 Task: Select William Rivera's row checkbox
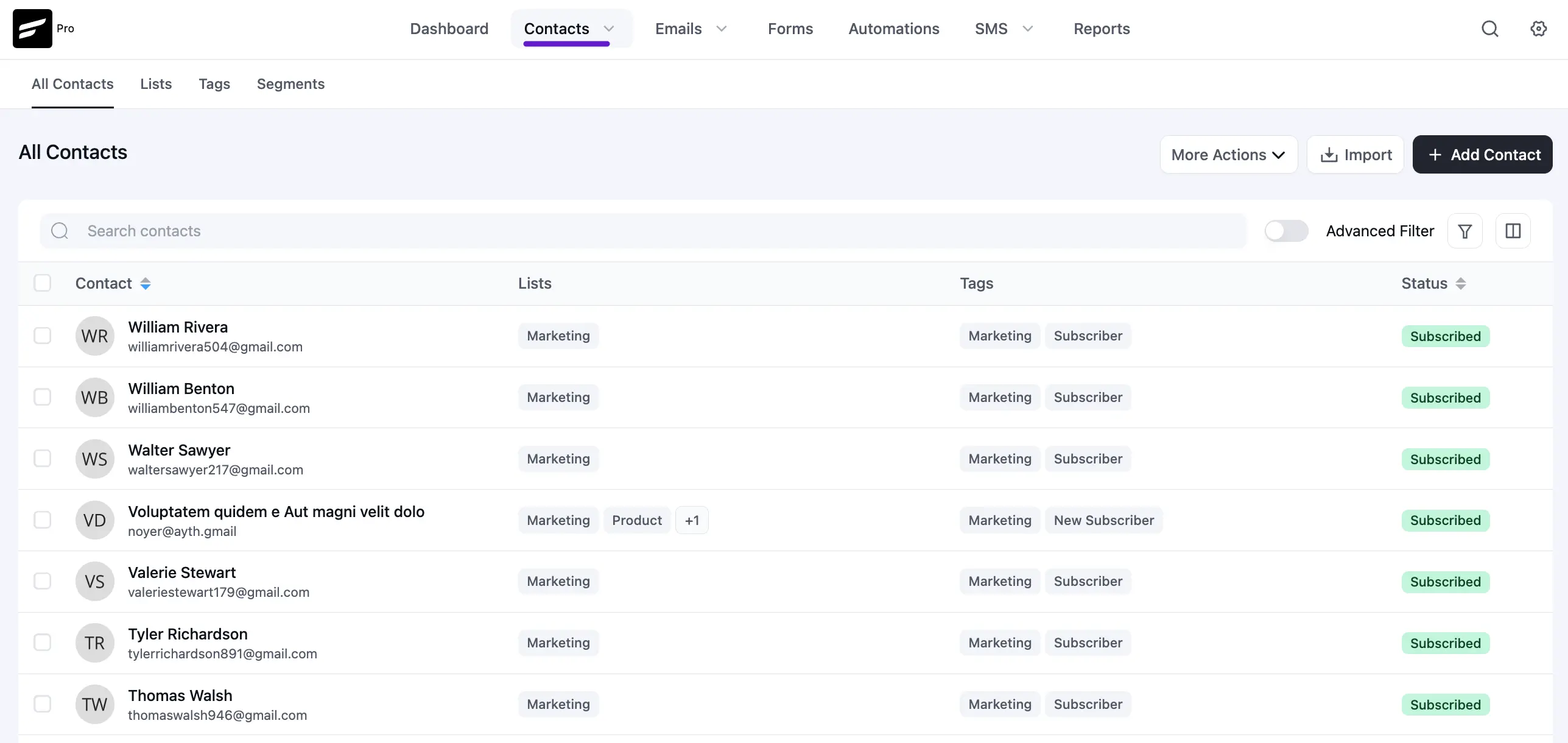coord(43,336)
